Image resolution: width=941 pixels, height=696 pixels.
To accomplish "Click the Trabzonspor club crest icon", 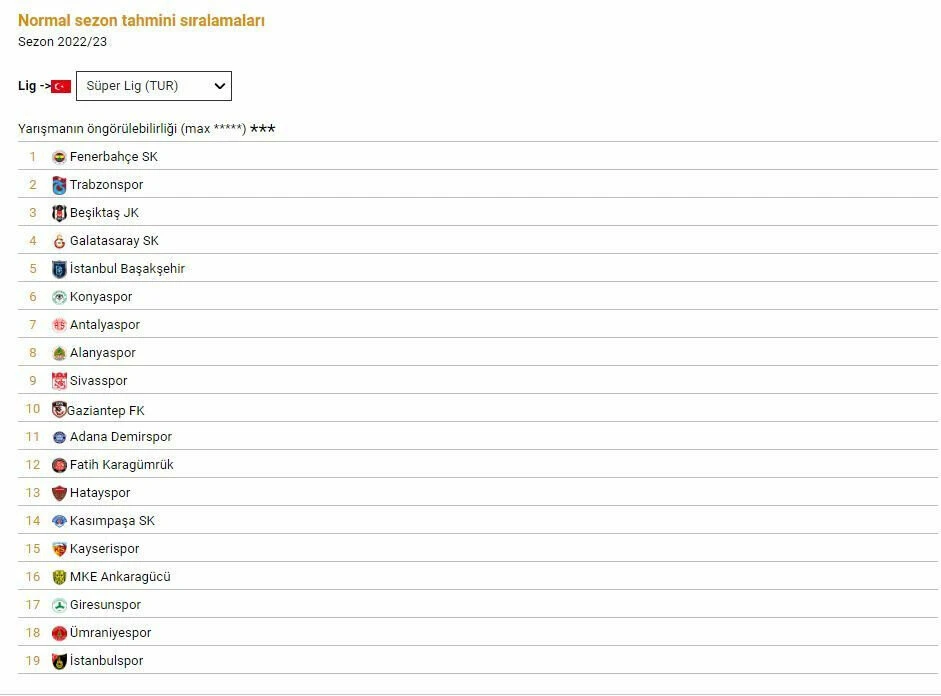I will (x=62, y=184).
